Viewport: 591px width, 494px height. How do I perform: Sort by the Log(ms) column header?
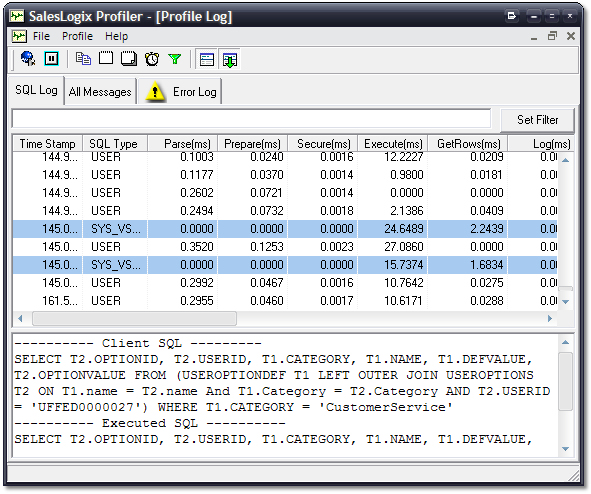tap(541, 144)
